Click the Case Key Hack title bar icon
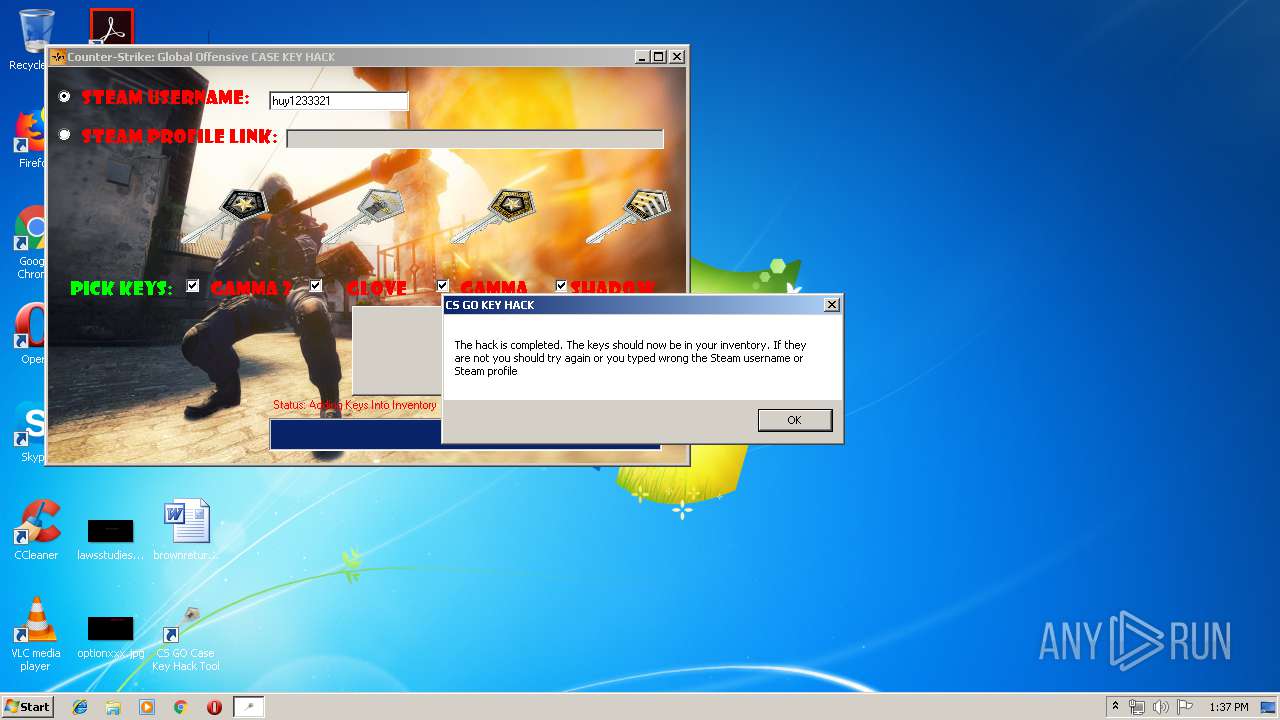The height and width of the screenshot is (720, 1280). pyautogui.click(x=58, y=57)
